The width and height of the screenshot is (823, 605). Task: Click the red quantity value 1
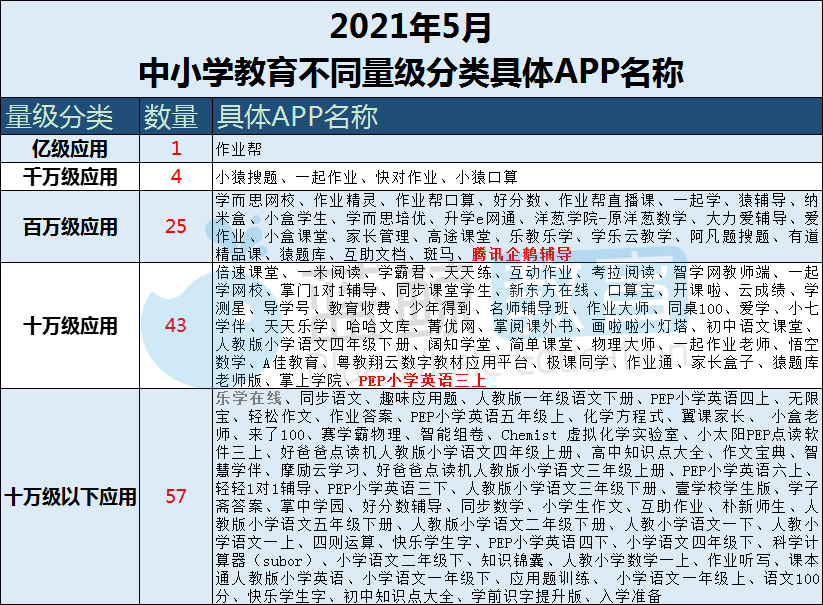176,150
